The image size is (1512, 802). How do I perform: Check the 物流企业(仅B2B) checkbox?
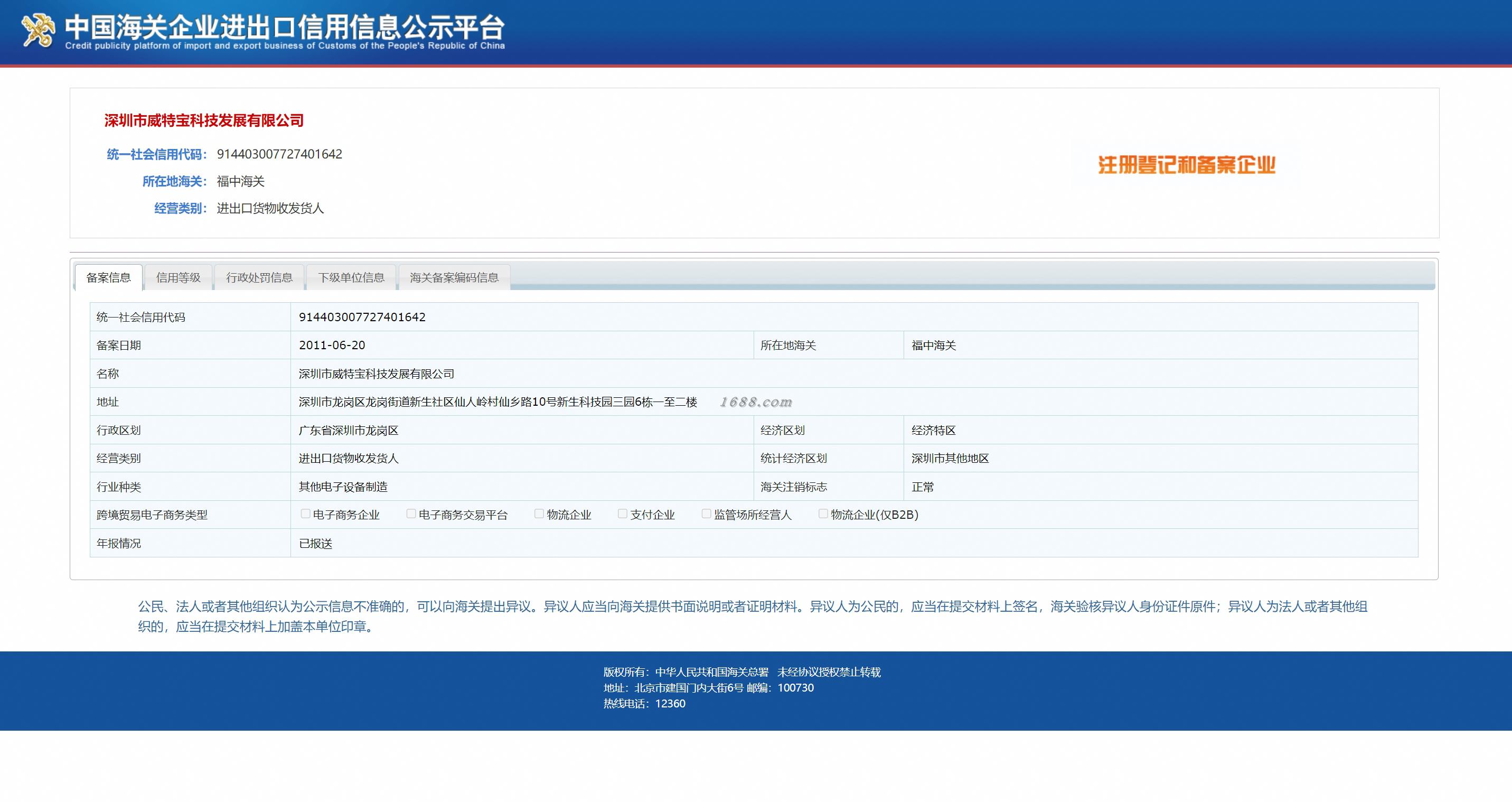pos(823,514)
